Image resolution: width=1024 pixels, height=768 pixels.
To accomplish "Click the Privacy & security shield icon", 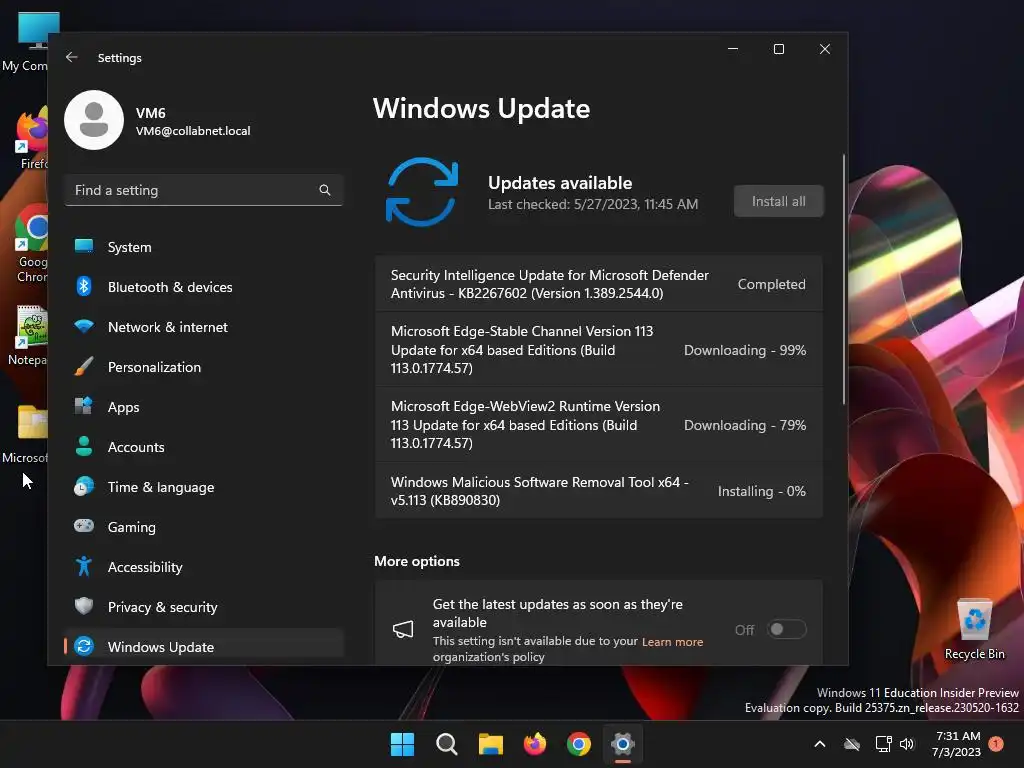I will coord(84,606).
